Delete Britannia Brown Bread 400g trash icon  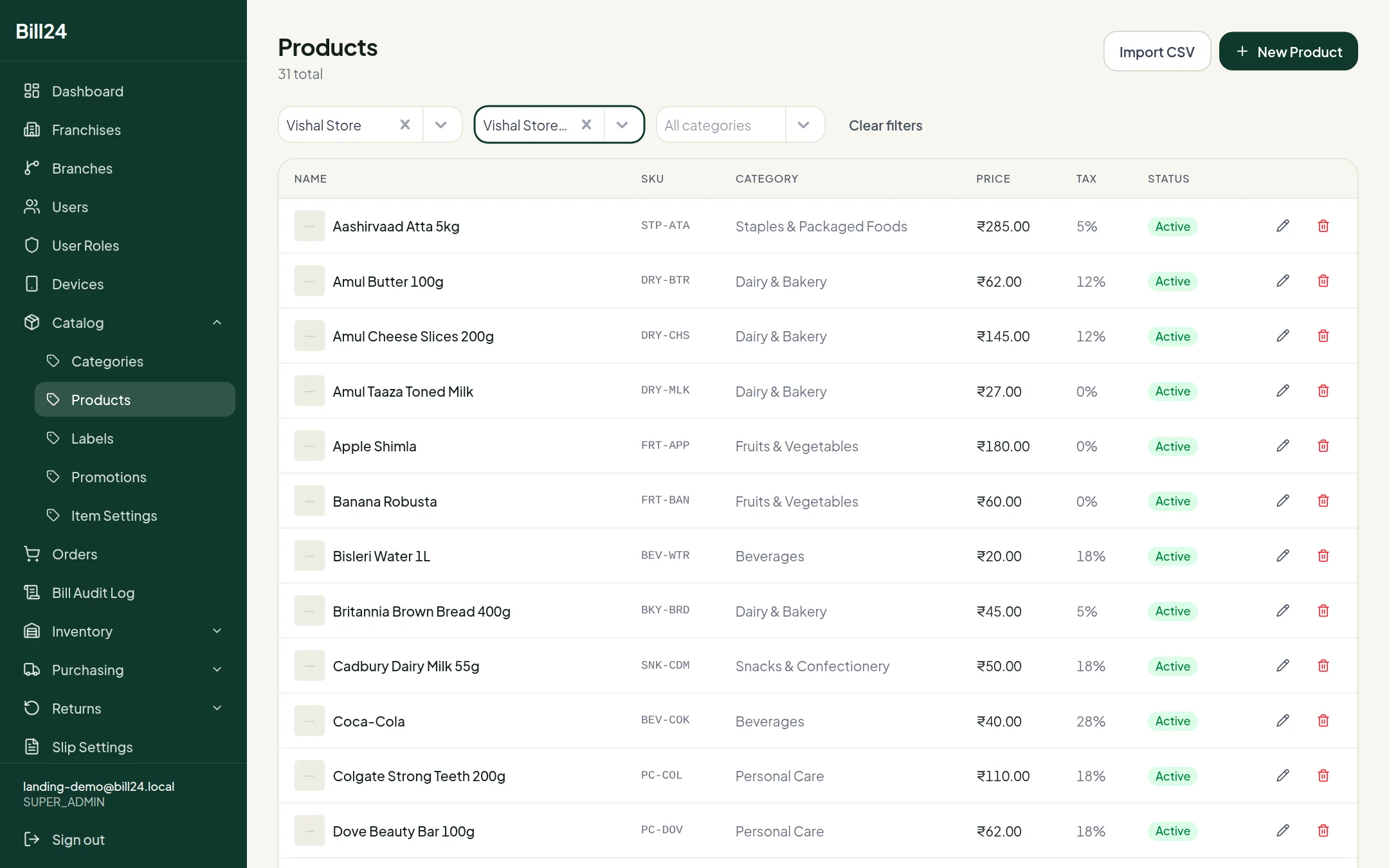[x=1323, y=611]
